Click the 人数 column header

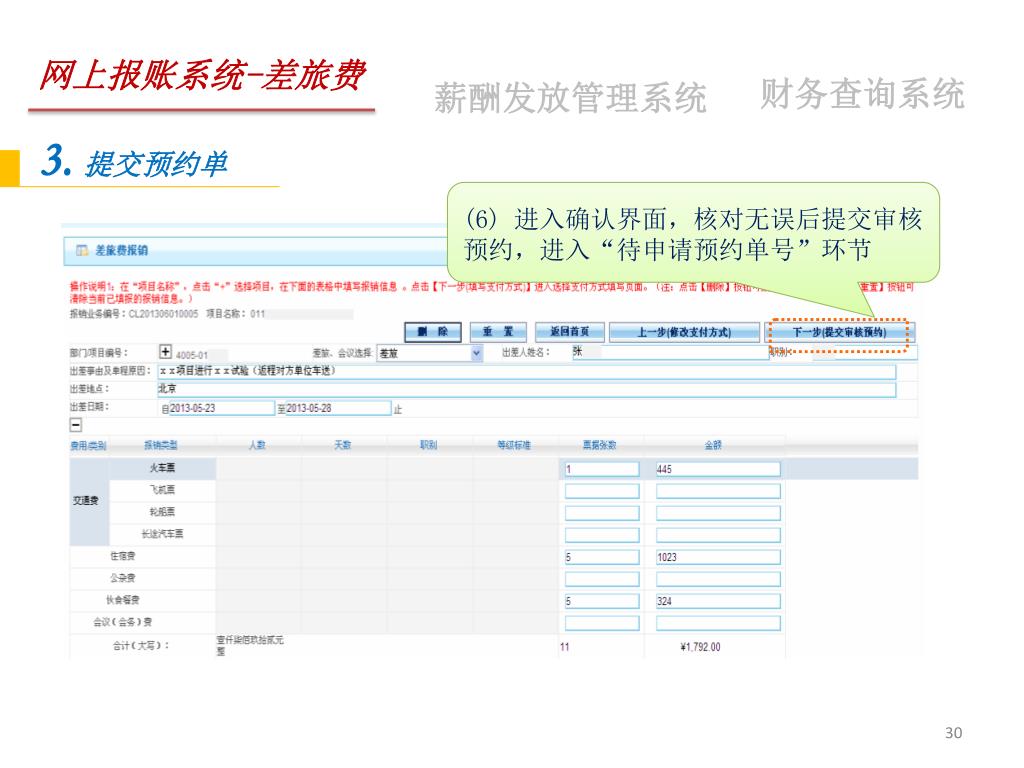click(x=257, y=445)
